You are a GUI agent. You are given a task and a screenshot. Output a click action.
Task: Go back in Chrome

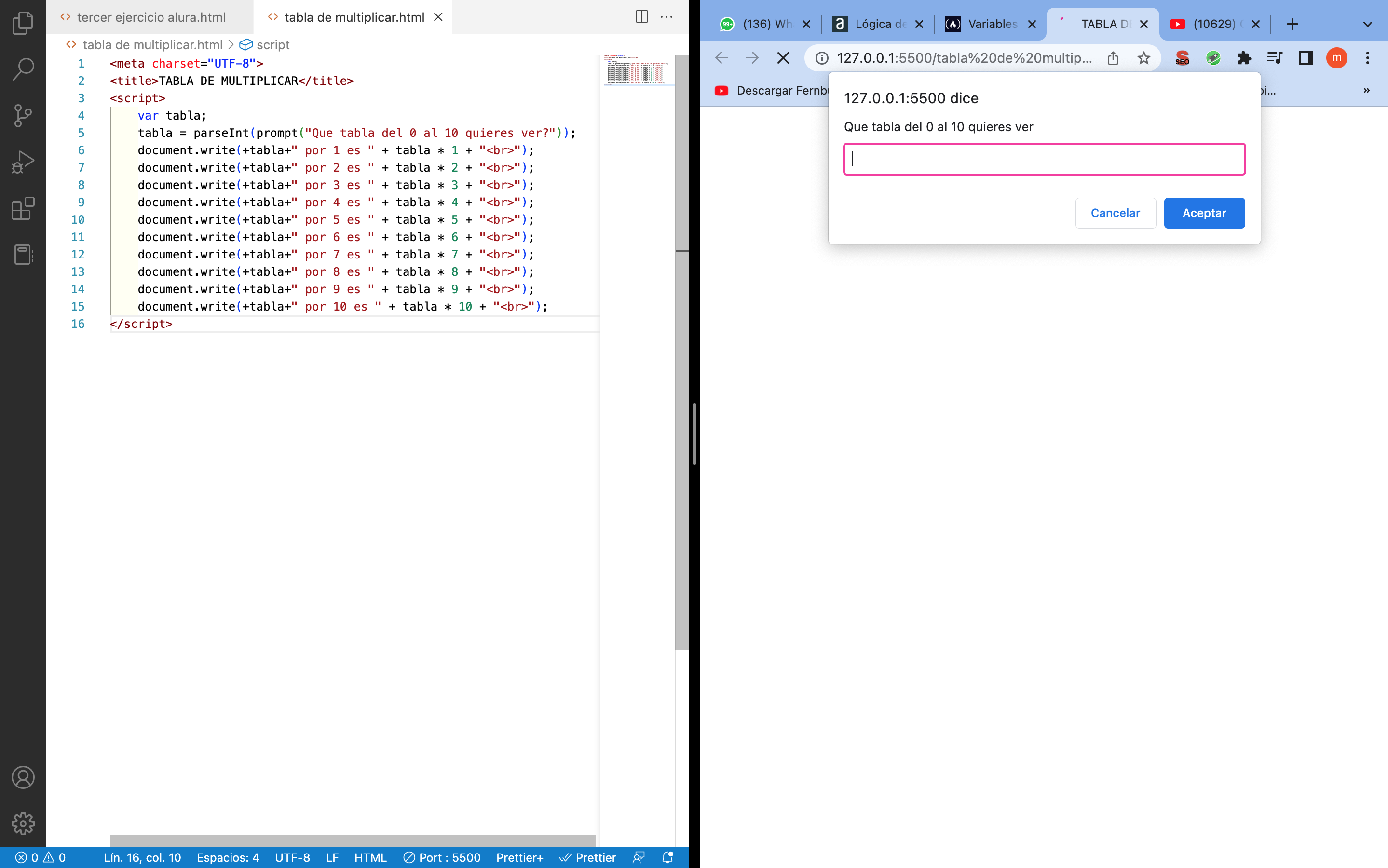click(721, 57)
